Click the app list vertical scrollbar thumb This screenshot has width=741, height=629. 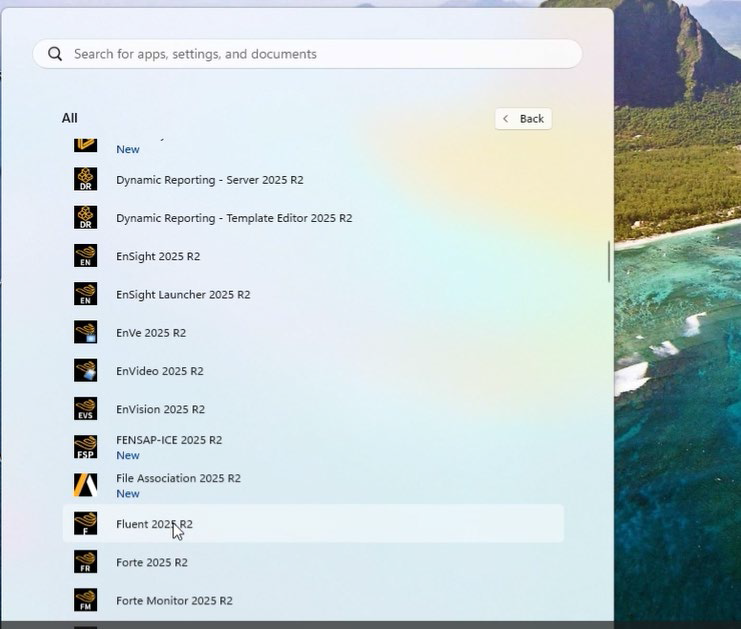608,262
